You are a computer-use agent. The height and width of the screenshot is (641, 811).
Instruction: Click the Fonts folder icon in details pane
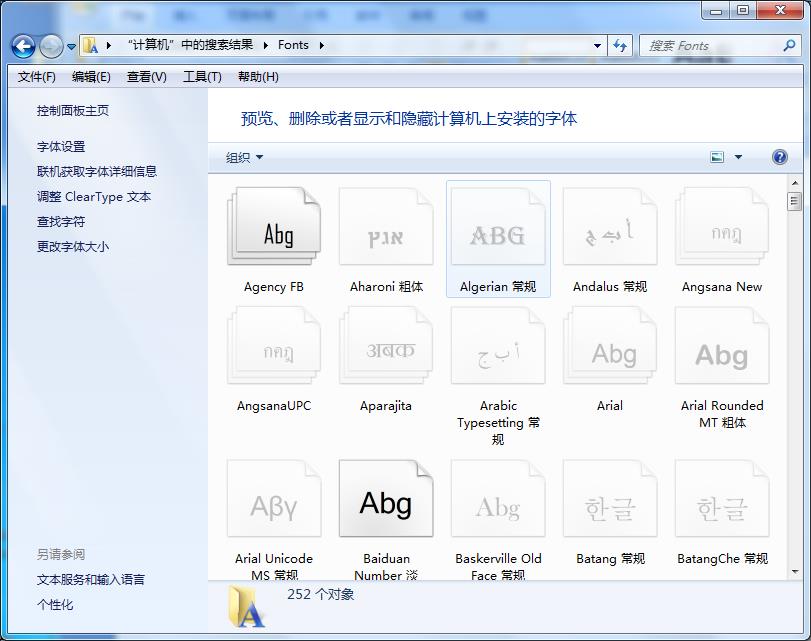pyautogui.click(x=247, y=606)
